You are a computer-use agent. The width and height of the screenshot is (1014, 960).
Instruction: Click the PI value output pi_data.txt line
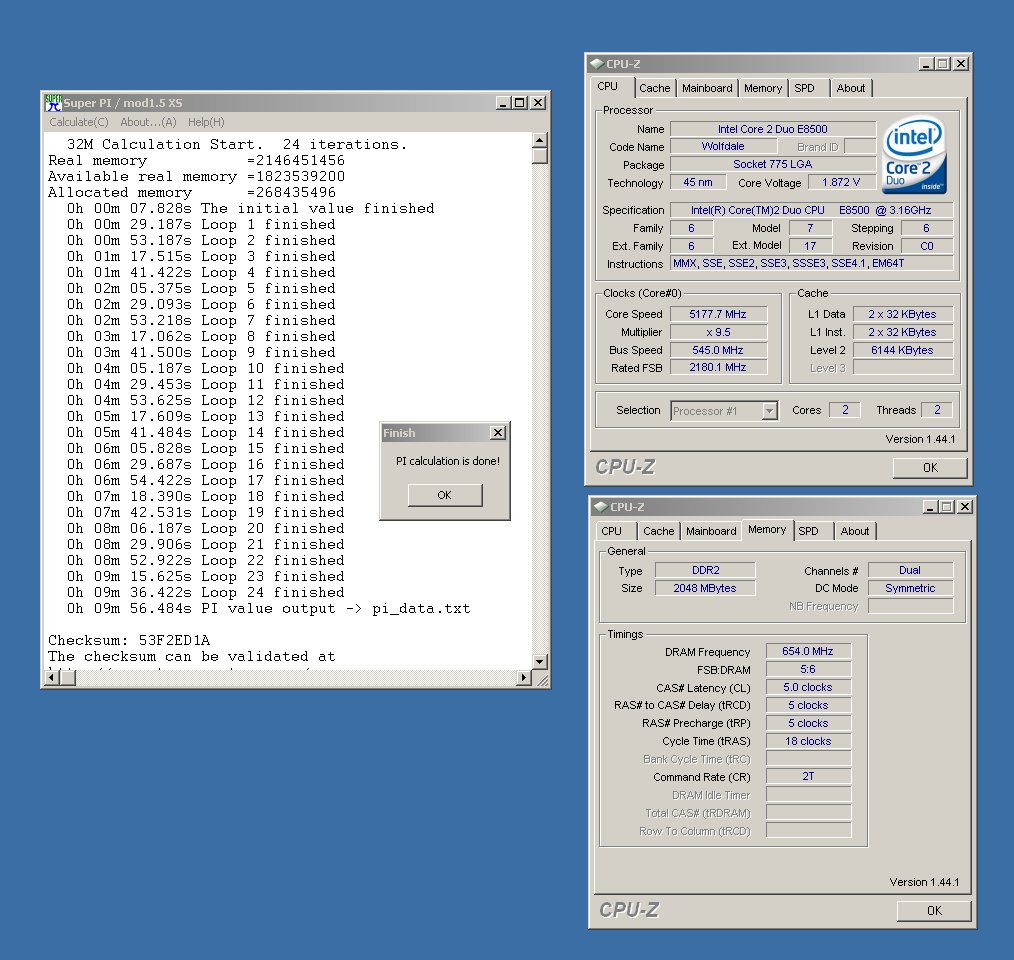(268, 609)
